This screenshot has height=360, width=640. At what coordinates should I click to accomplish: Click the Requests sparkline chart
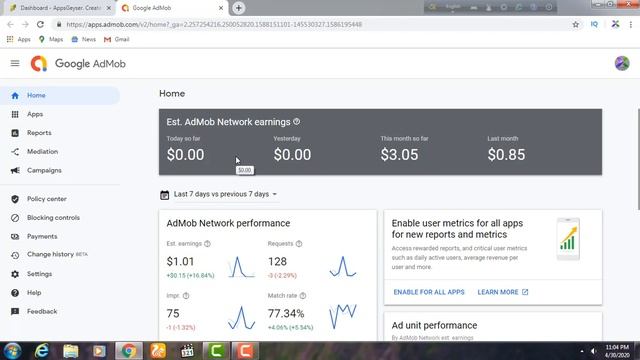click(343, 267)
